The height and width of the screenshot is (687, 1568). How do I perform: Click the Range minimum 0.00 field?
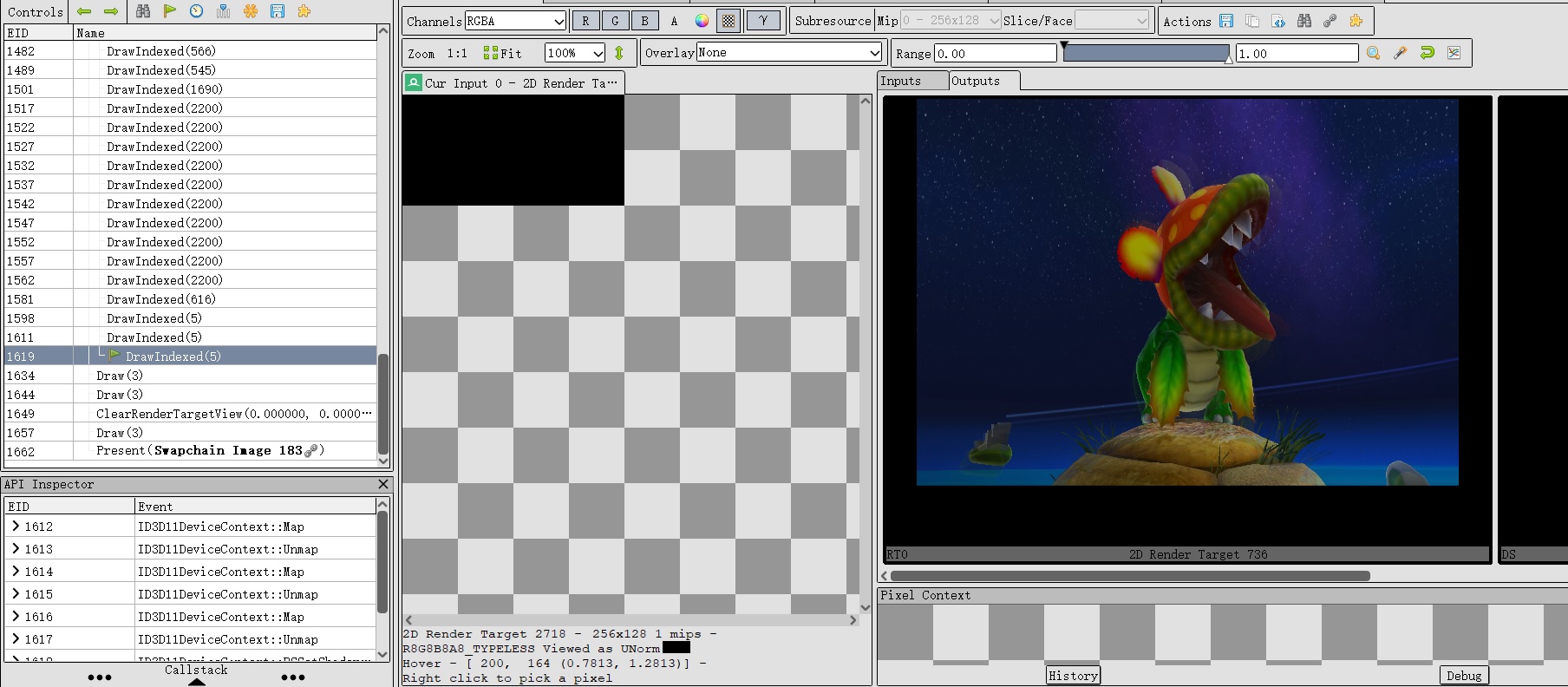(996, 53)
